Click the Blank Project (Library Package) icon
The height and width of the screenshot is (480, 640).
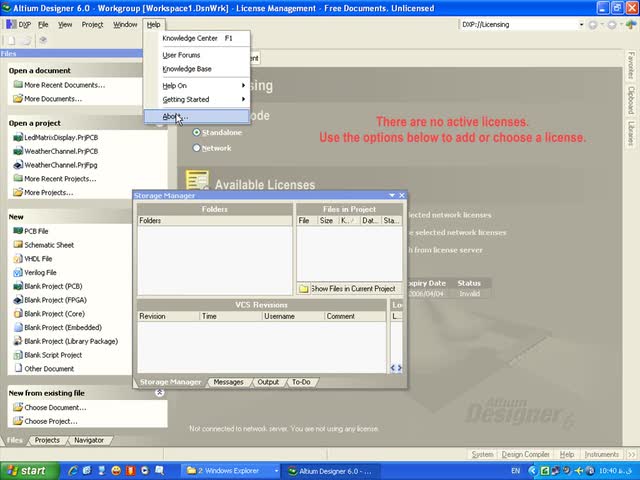click(18, 341)
